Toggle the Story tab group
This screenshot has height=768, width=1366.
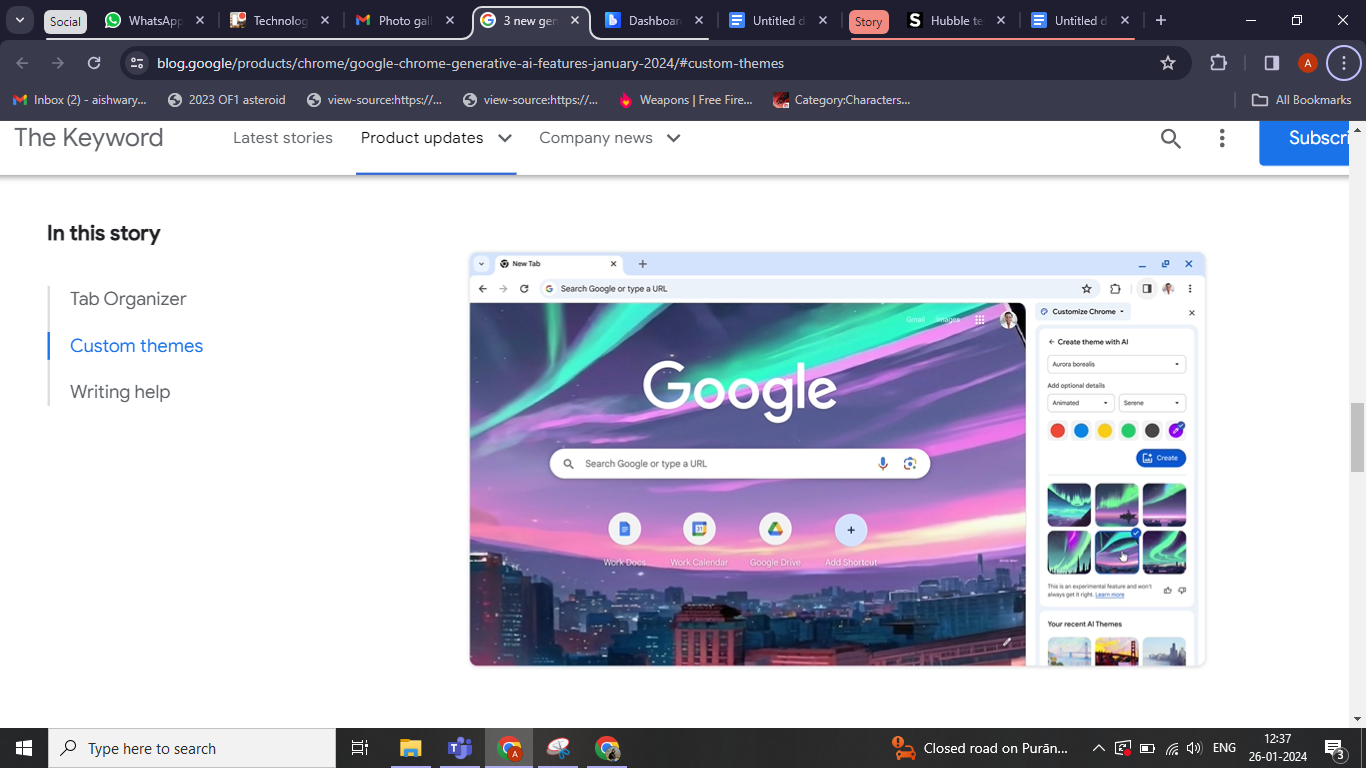(x=868, y=21)
